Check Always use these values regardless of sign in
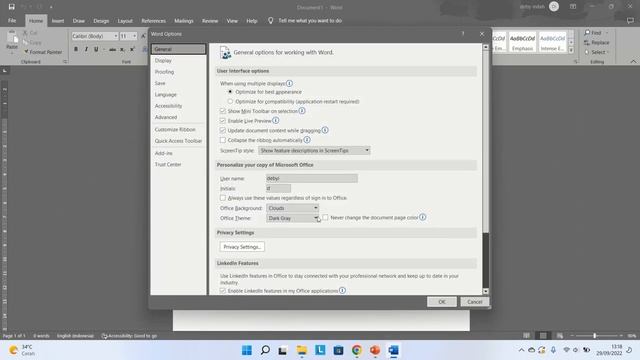Image resolution: width=640 pixels, height=360 pixels. point(222,198)
